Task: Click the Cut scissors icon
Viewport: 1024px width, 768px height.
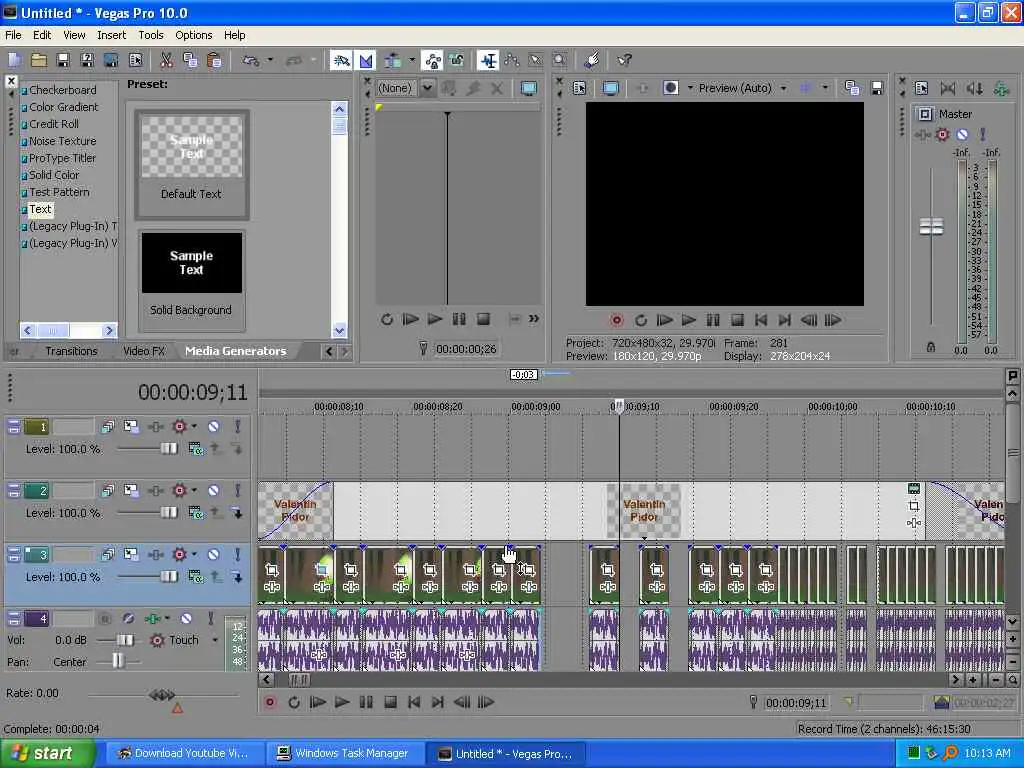Action: pos(167,61)
